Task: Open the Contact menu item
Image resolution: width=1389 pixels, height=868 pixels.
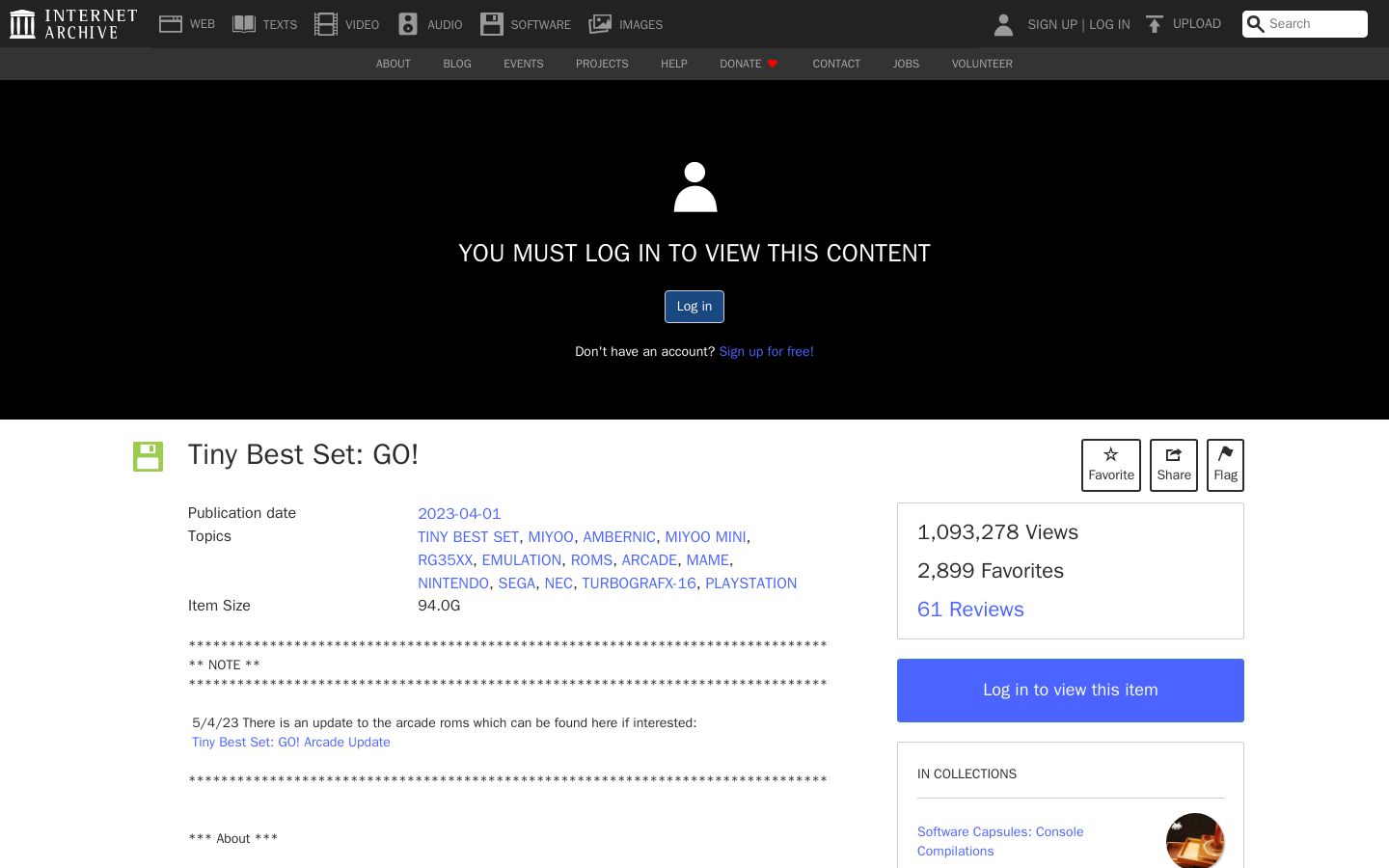Action: point(836,64)
